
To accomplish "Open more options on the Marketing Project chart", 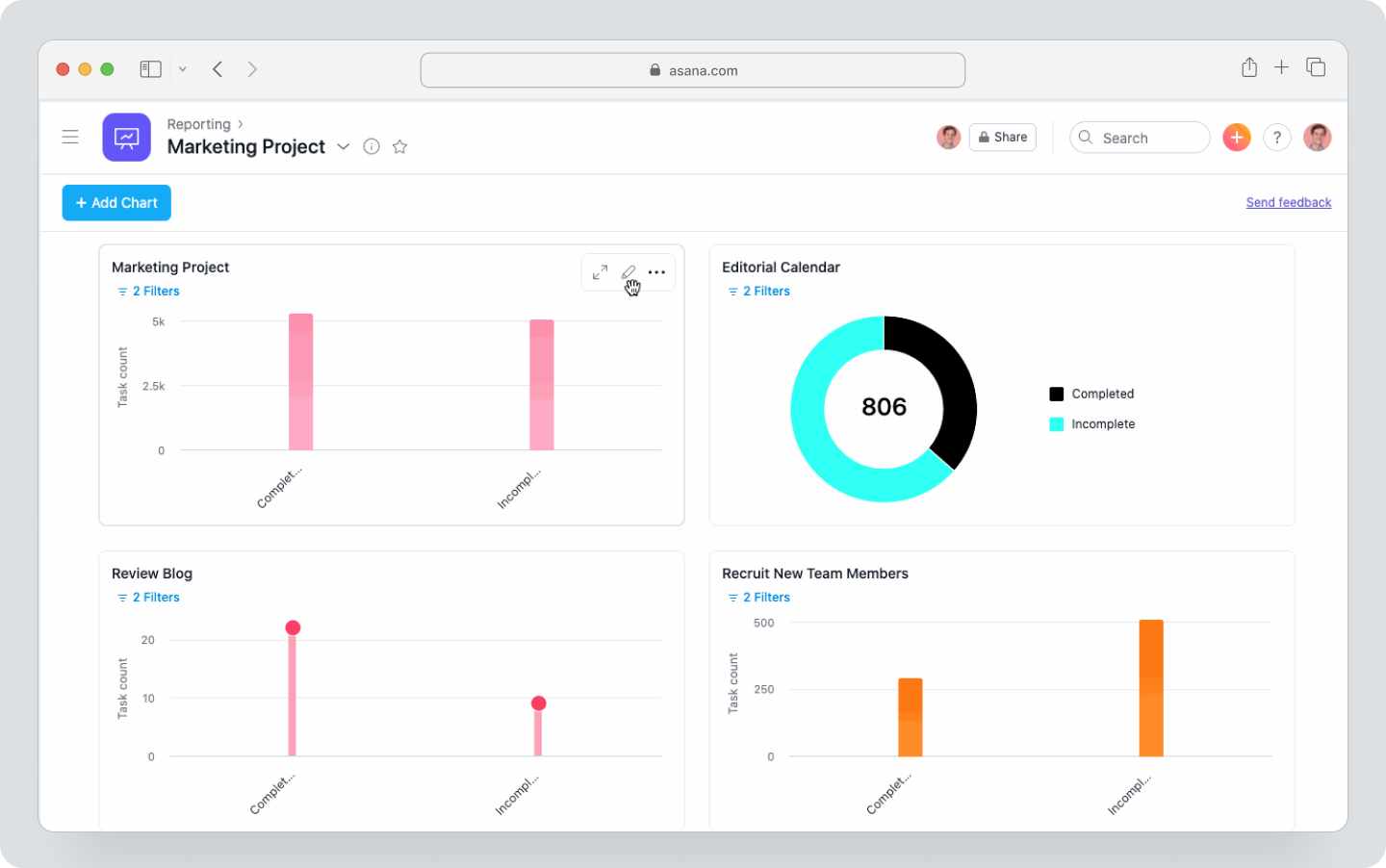I will coord(656,272).
